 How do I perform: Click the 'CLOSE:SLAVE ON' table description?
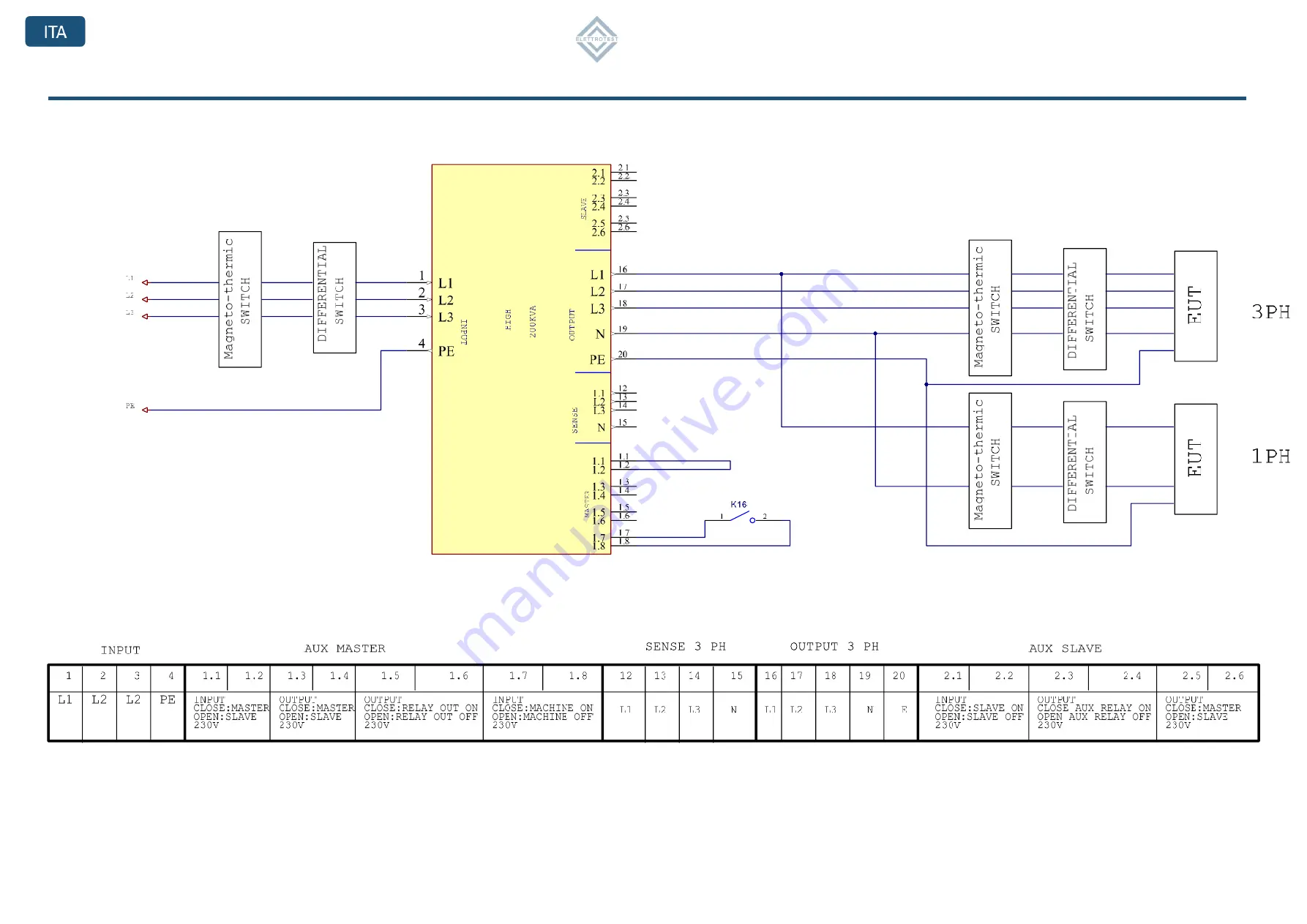(x=979, y=709)
